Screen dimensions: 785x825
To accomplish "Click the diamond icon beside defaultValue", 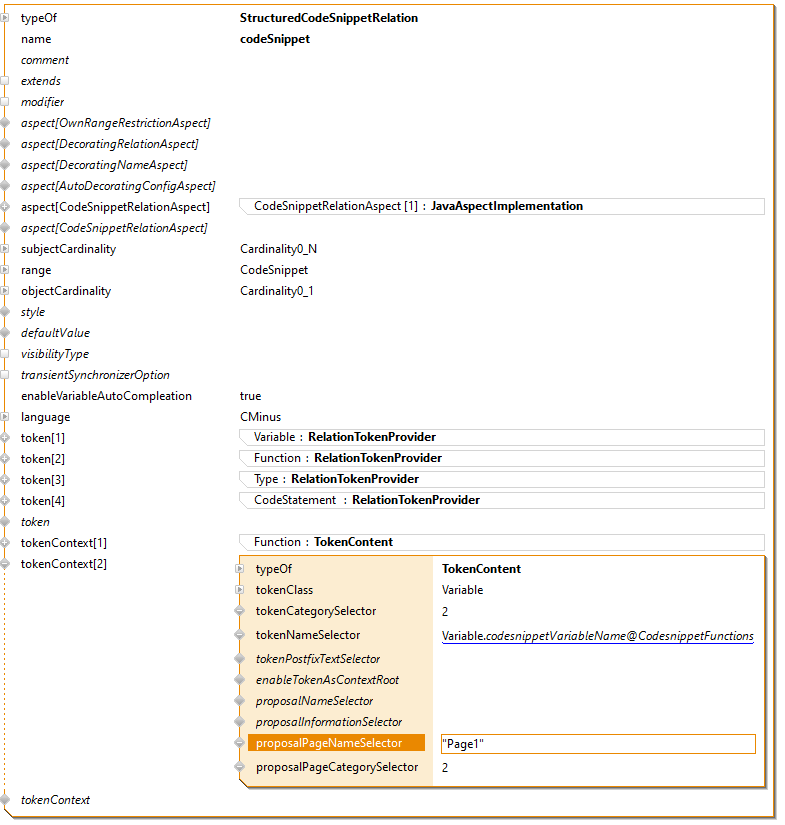I will pos(5,333).
